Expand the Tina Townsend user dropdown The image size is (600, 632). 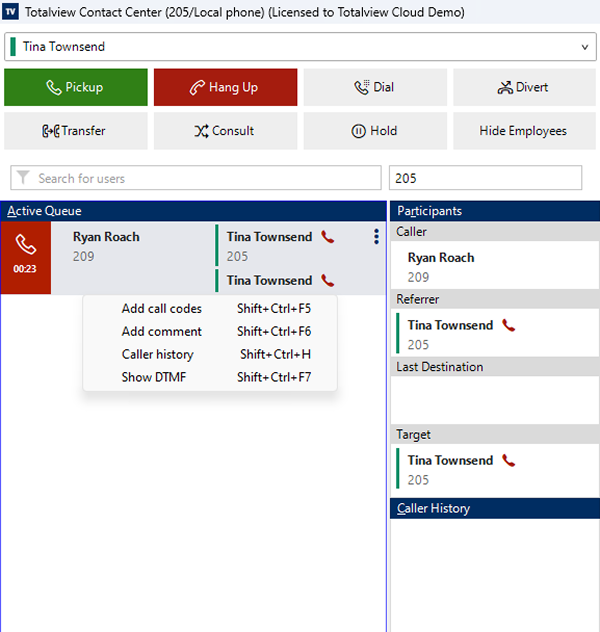click(x=585, y=47)
